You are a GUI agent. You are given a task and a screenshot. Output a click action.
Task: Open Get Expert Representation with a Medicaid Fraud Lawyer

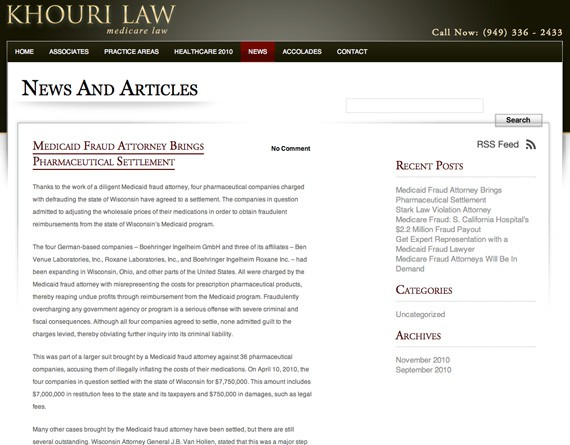pos(451,244)
